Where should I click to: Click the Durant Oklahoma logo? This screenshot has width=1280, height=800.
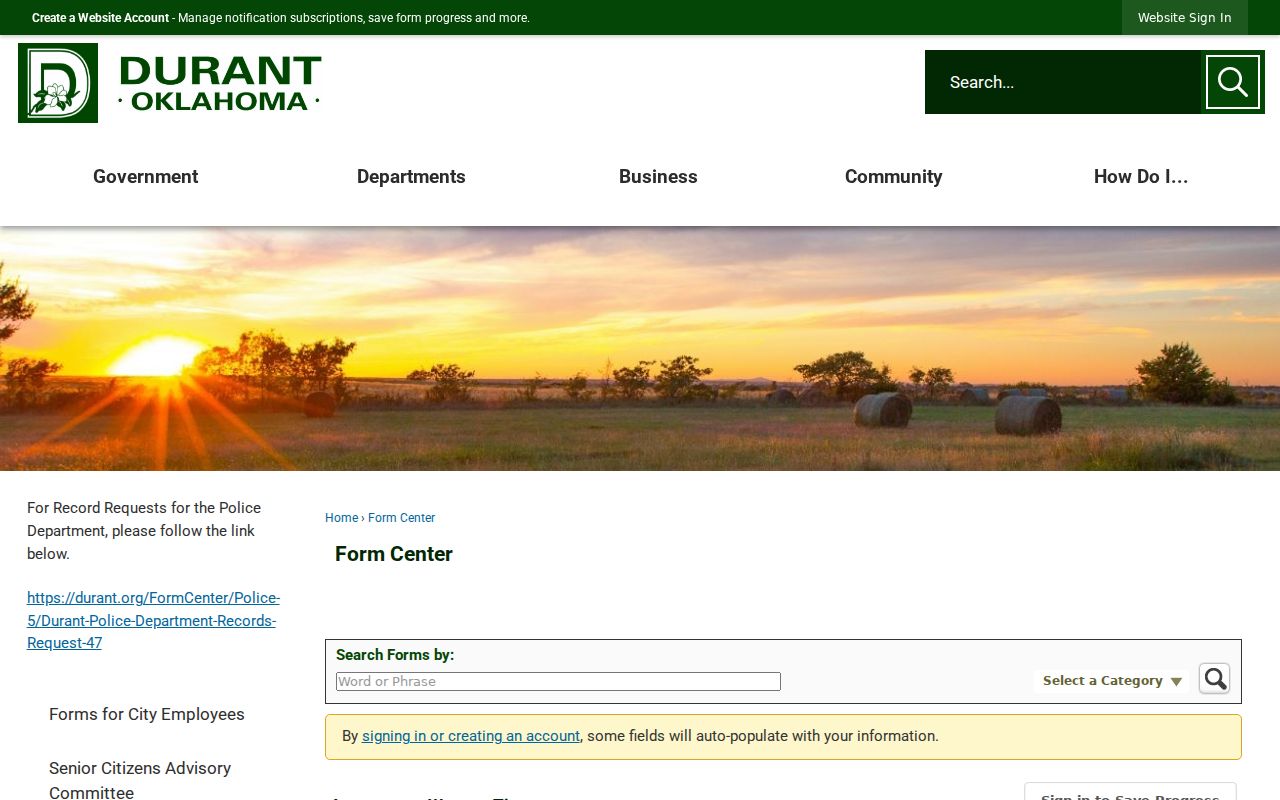170,83
